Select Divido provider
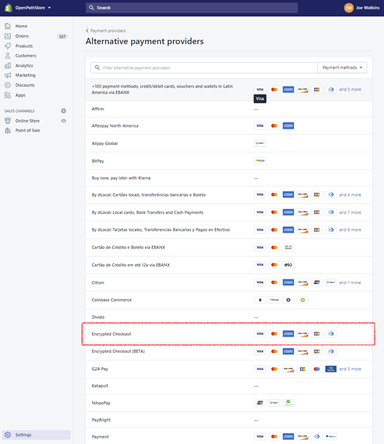 pos(229,317)
